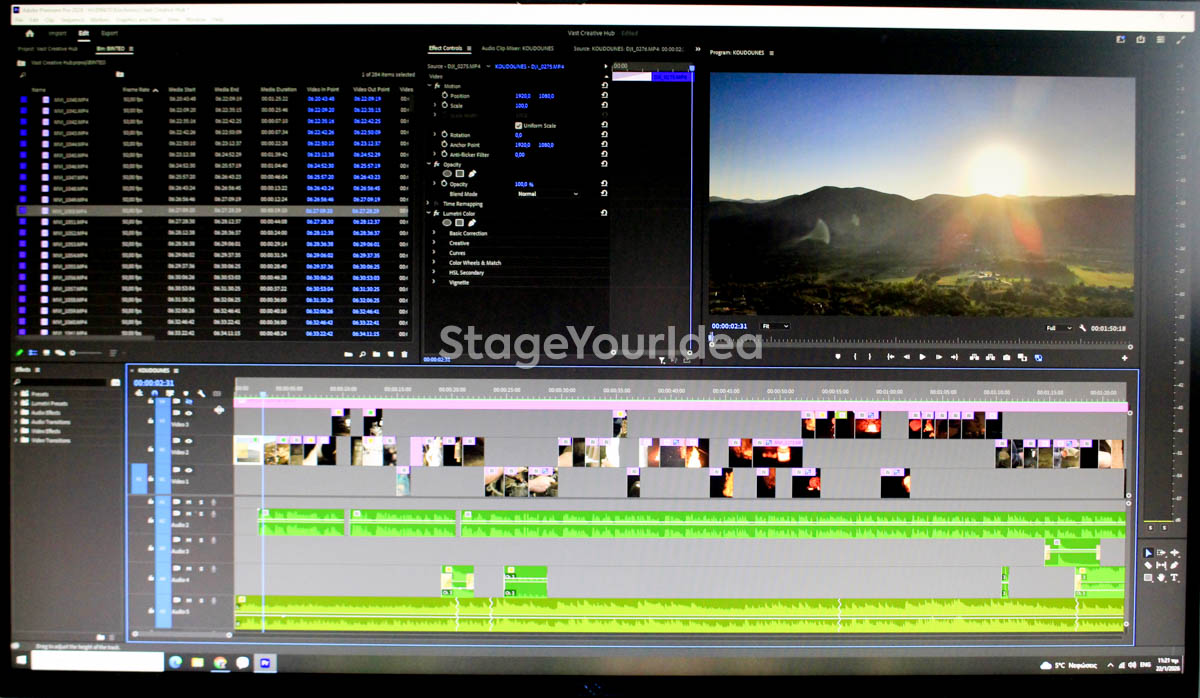Image resolution: width=1200 pixels, height=698 pixels.
Task: Click the Frame Rate column header
Action: tap(135, 89)
